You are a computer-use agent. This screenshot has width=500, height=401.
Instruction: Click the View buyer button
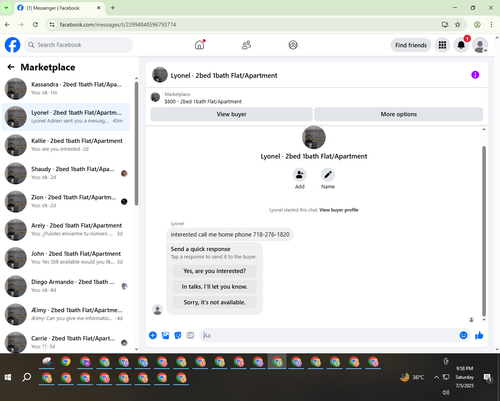click(x=231, y=114)
